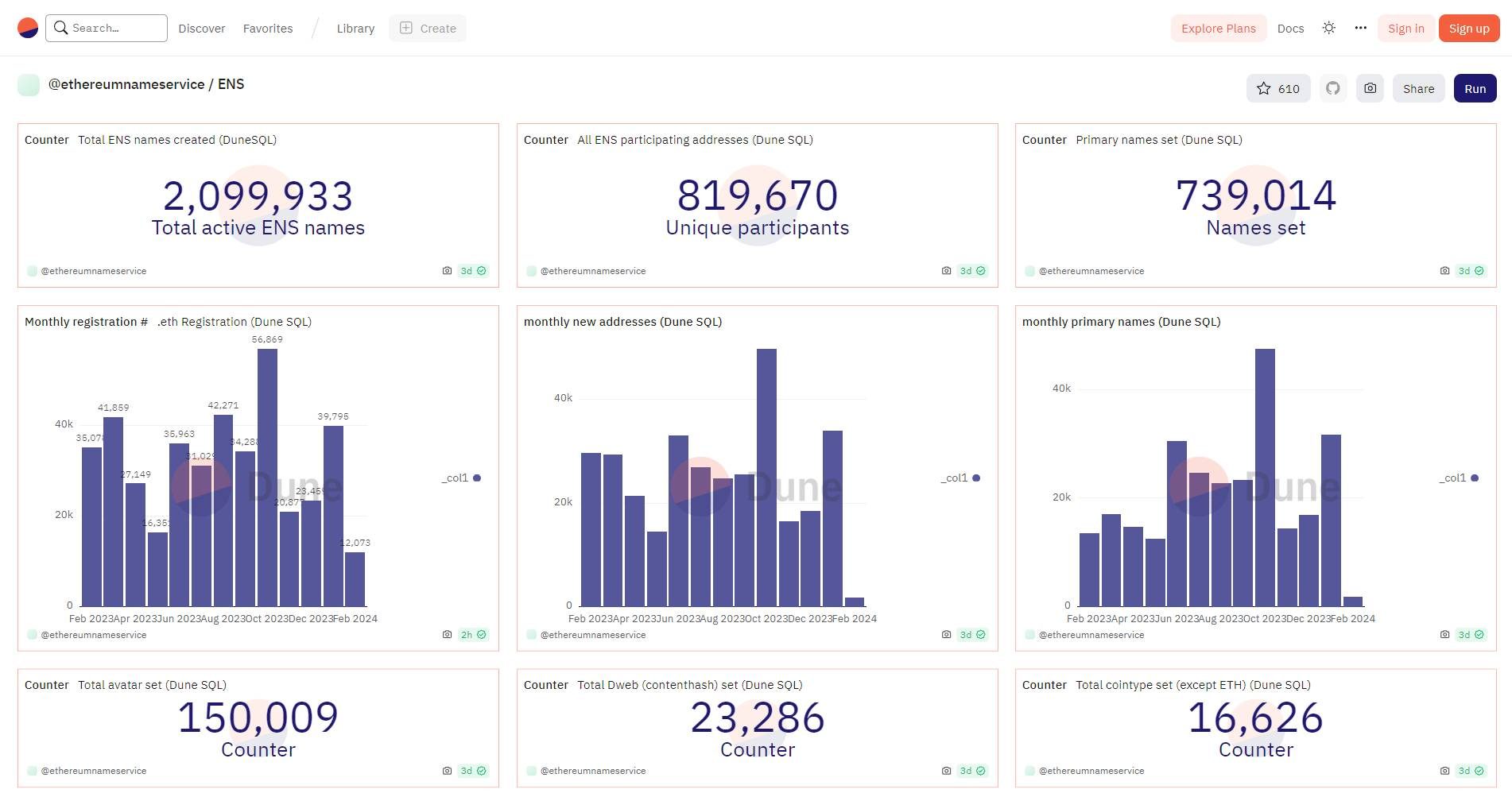Click the Run button
1512x797 pixels.
pos(1475,88)
